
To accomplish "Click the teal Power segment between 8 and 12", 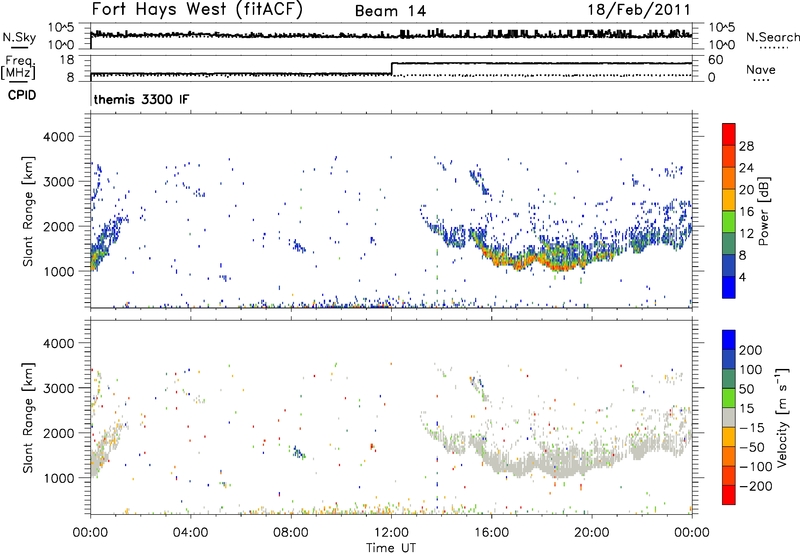I will point(729,244).
